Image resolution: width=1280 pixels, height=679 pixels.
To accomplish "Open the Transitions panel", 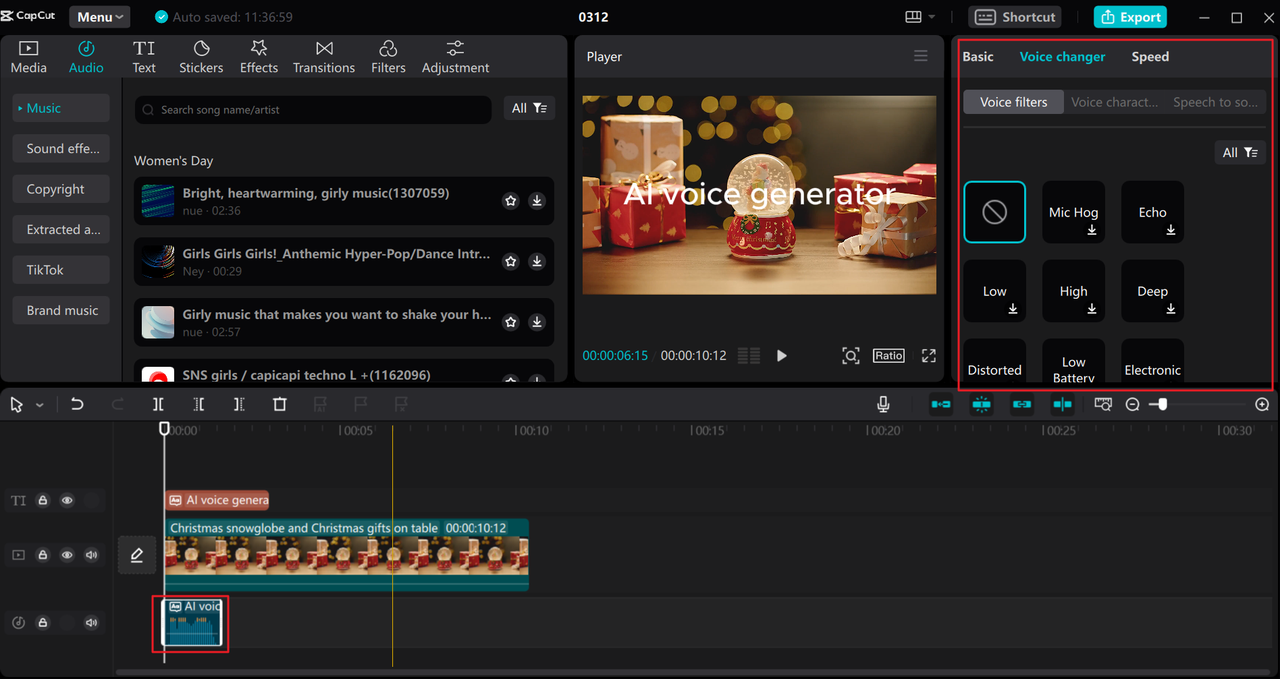I will pyautogui.click(x=323, y=57).
